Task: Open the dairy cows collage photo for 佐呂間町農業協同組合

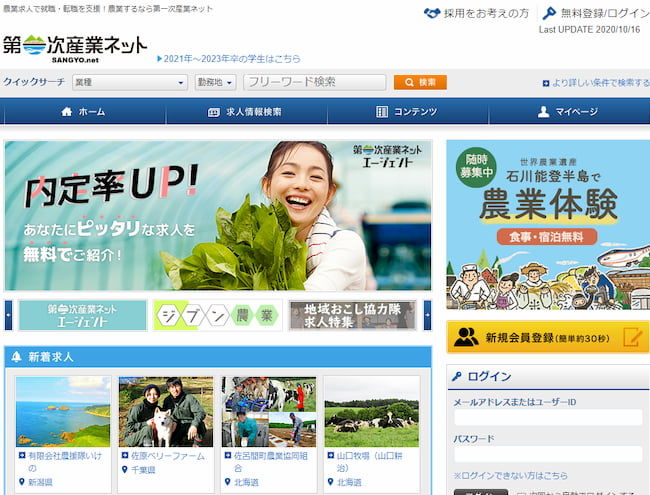Action: tap(269, 412)
